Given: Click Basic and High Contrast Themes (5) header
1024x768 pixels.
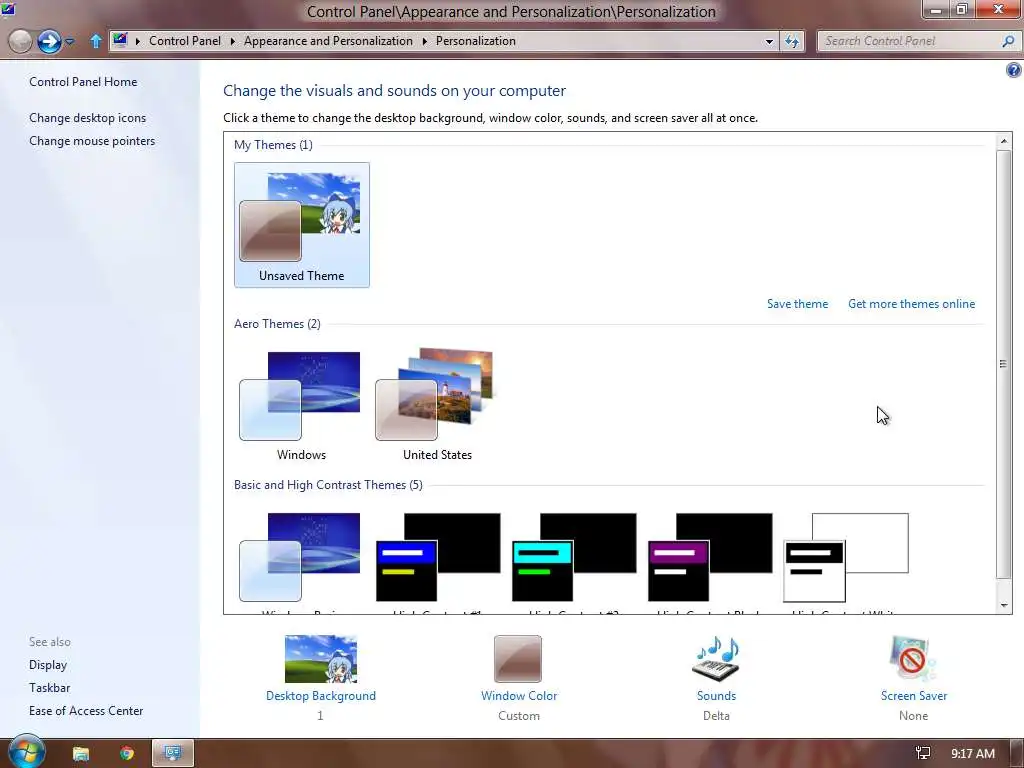Looking at the screenshot, I should (328, 485).
